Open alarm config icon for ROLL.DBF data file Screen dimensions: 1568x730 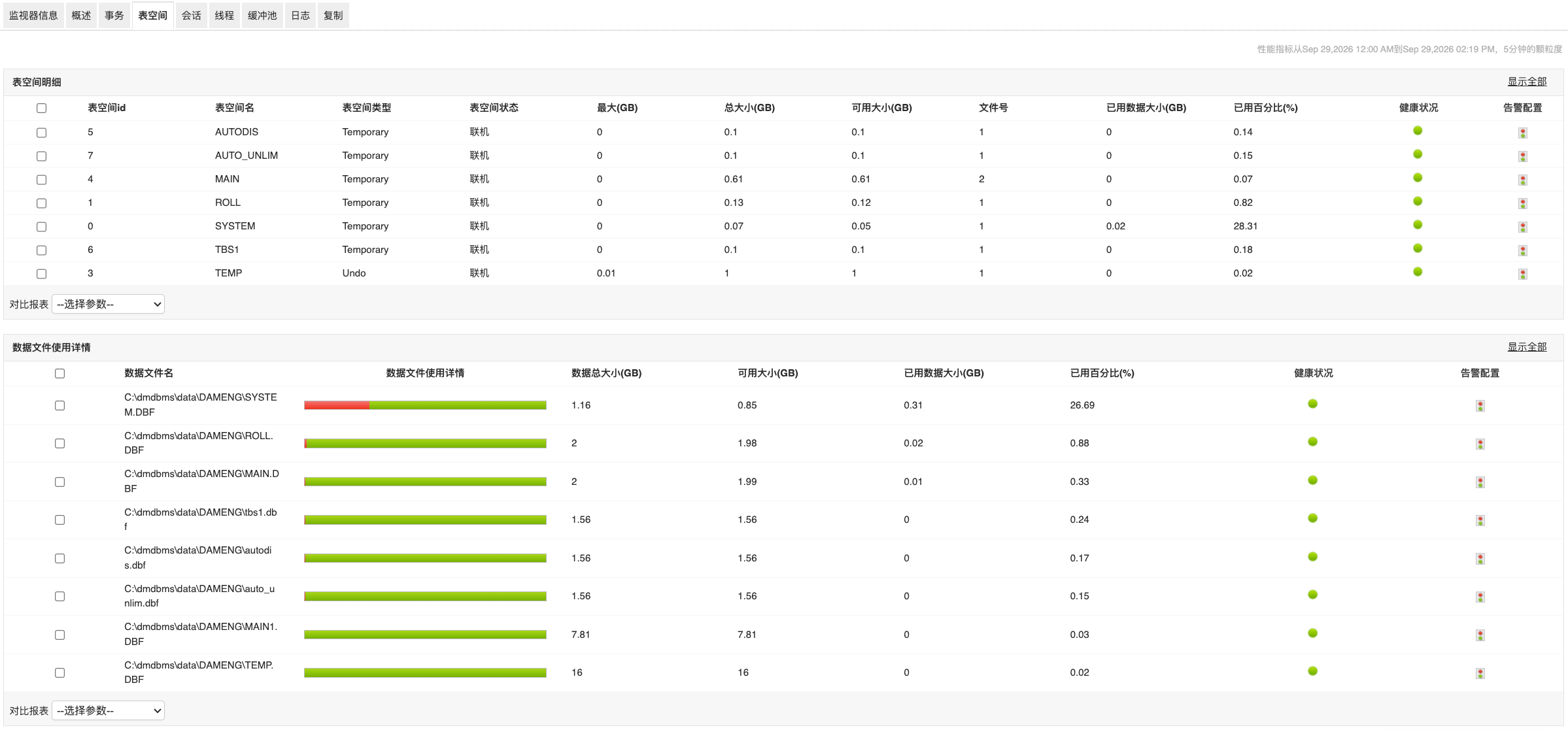point(1480,444)
